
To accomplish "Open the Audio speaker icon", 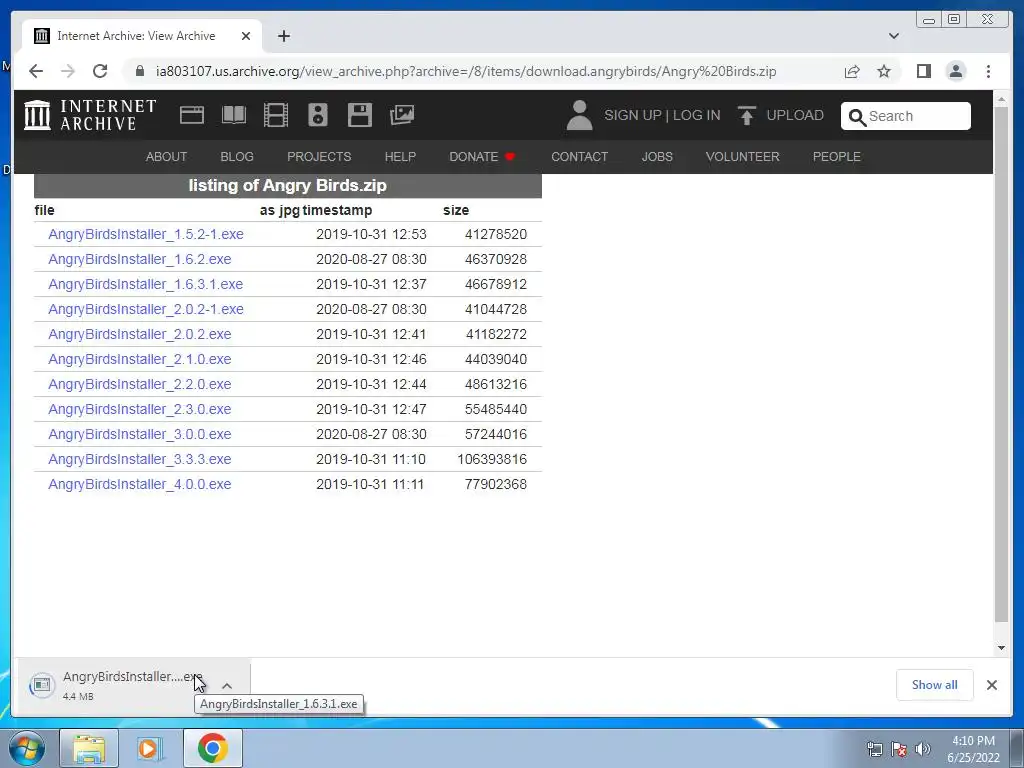I will (x=318, y=115).
